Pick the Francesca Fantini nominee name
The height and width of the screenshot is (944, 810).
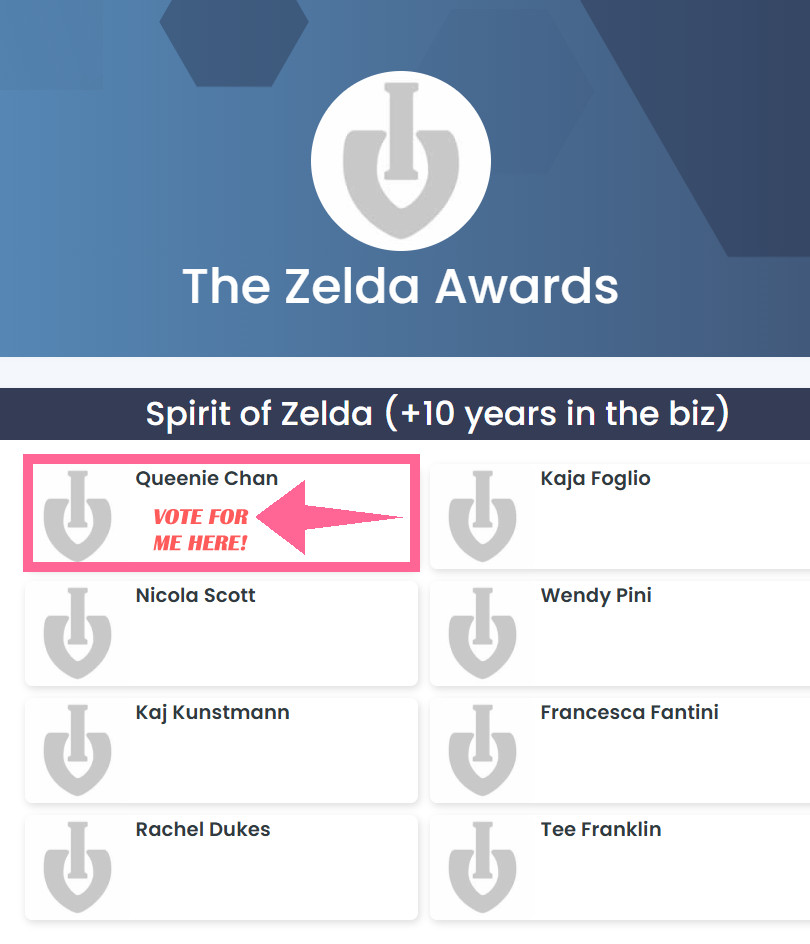tap(629, 713)
